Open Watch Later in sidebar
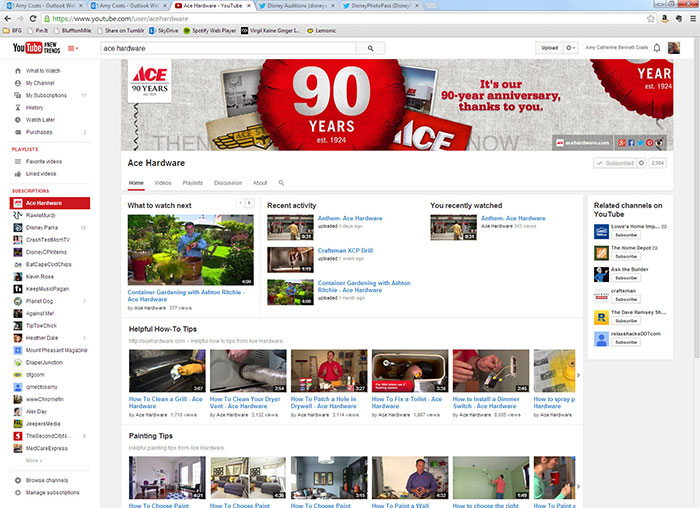This screenshot has height=508, width=700. coord(40,120)
